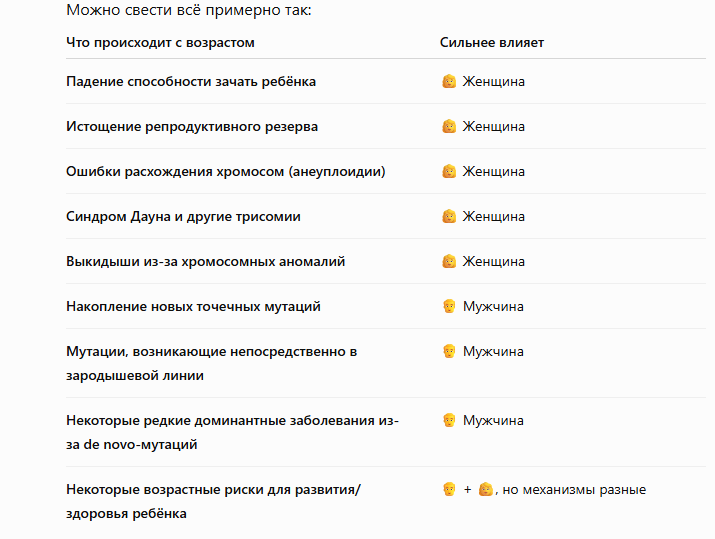715x539 pixels.
Task: Click man emoji in 'Накопление новых точечных мутаций' row
Action: (449, 306)
